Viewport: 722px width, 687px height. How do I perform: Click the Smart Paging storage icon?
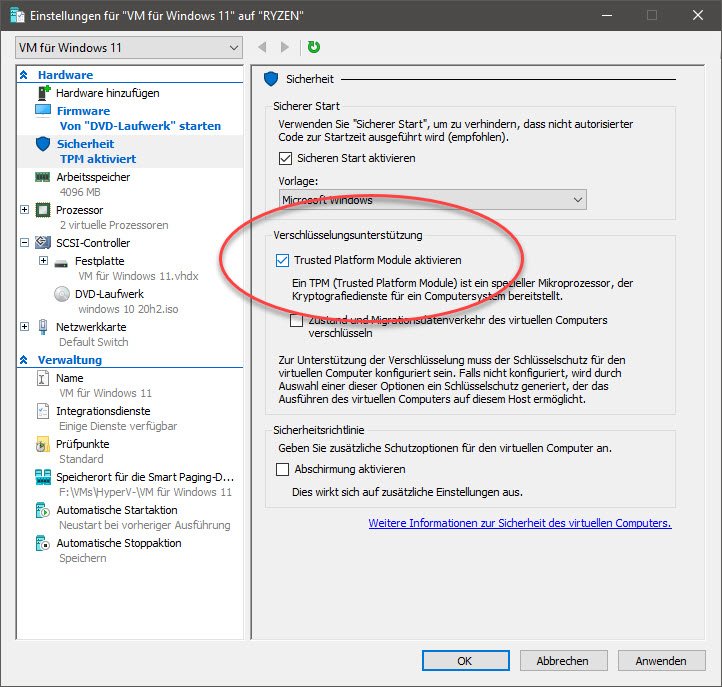(x=43, y=477)
